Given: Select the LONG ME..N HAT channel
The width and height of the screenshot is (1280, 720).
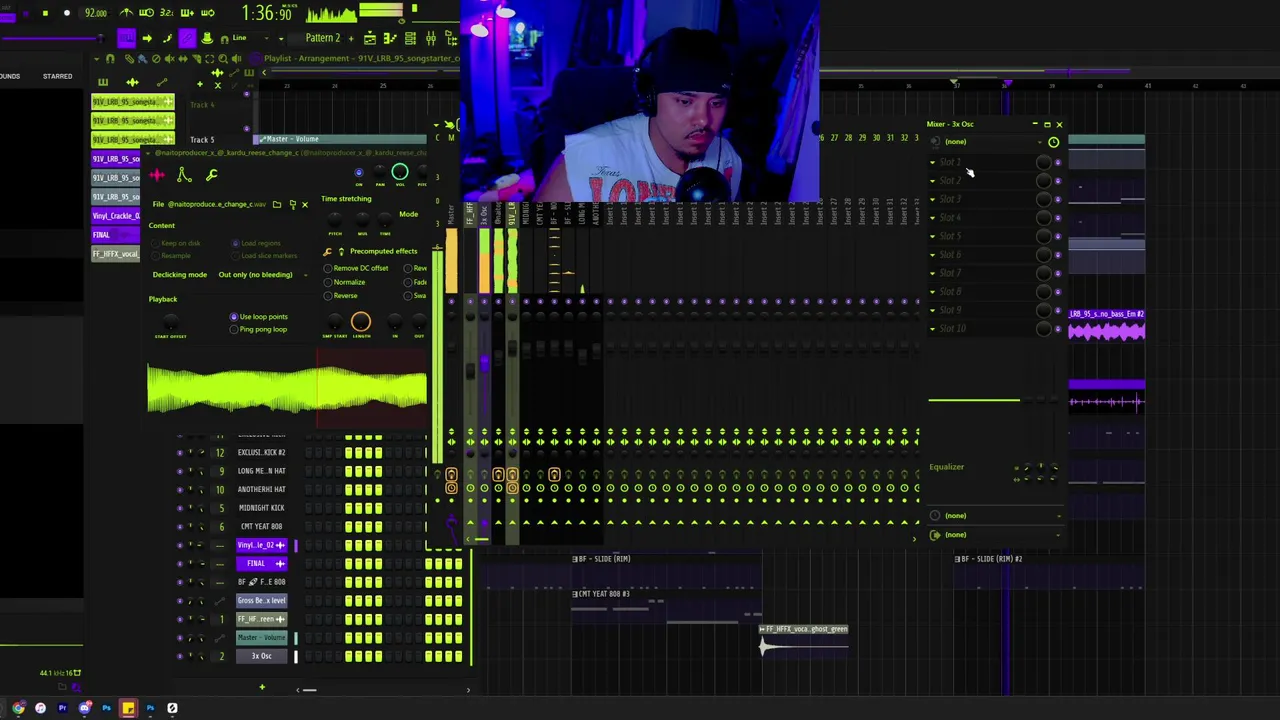Looking at the screenshot, I should 261,471.
